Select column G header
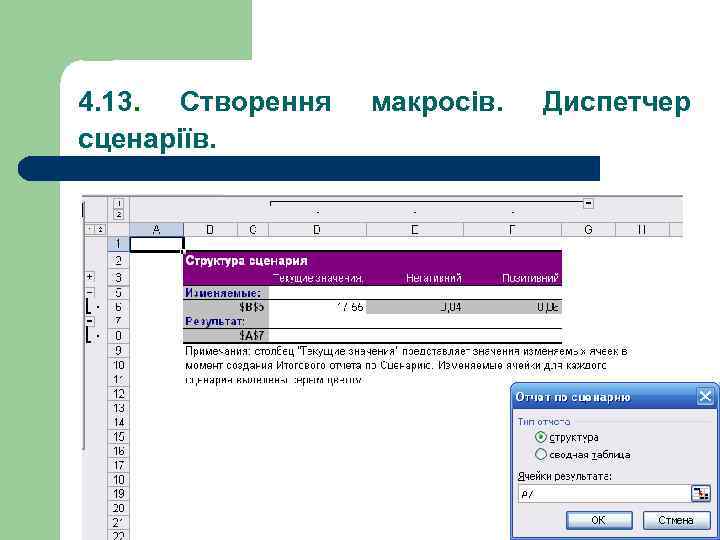720x540 pixels. click(588, 230)
